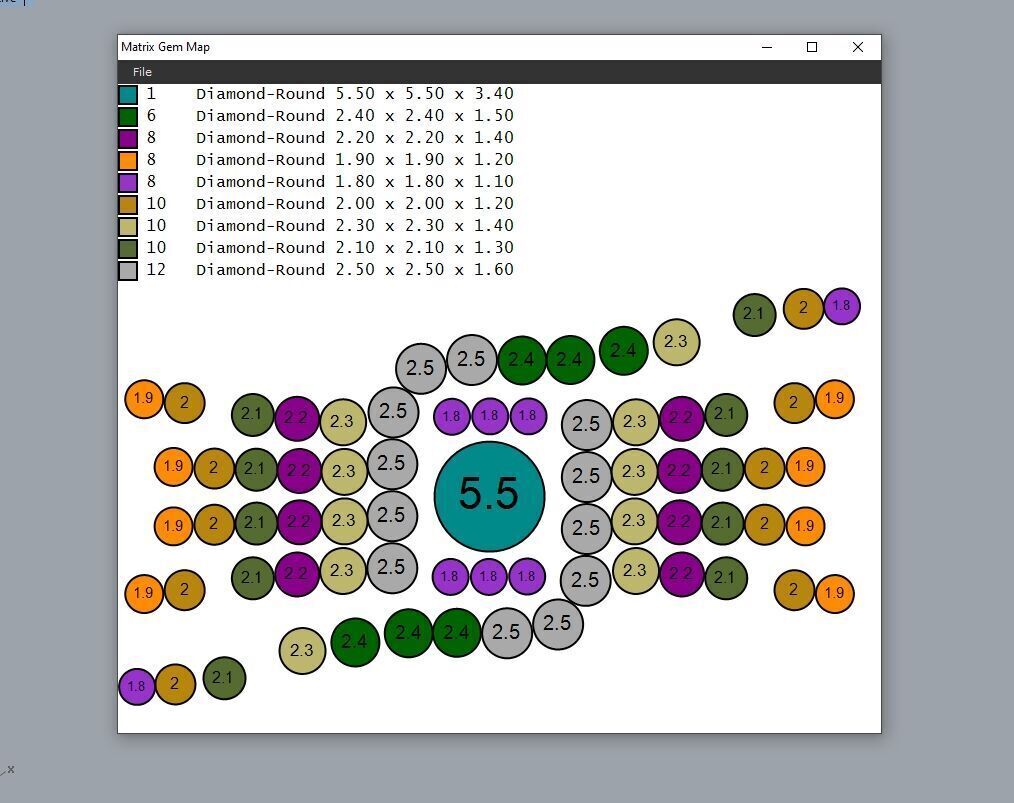1014x803 pixels.
Task: Select the legend row 'Diamond-Round 2.20 x 2.20 x 1.40'
Action: point(355,138)
